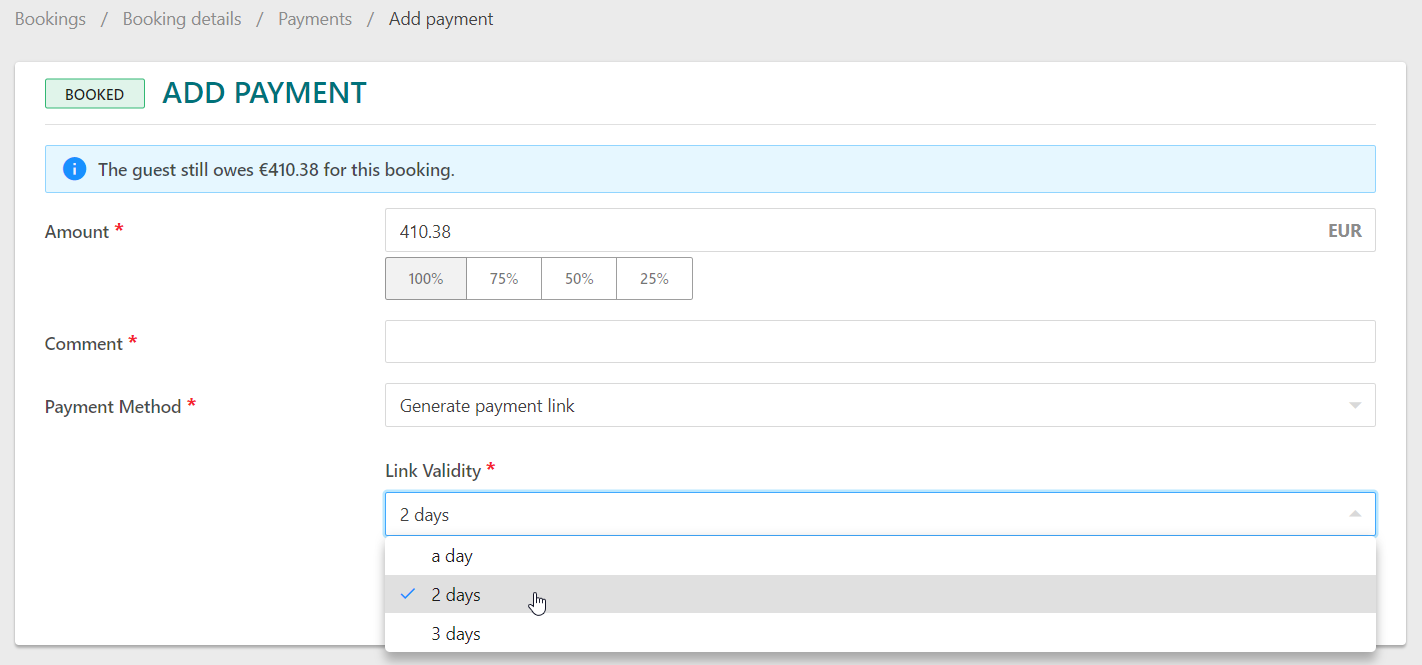The height and width of the screenshot is (665, 1422).
Task: Click the checkmark beside 2 days option
Action: pyautogui.click(x=407, y=594)
